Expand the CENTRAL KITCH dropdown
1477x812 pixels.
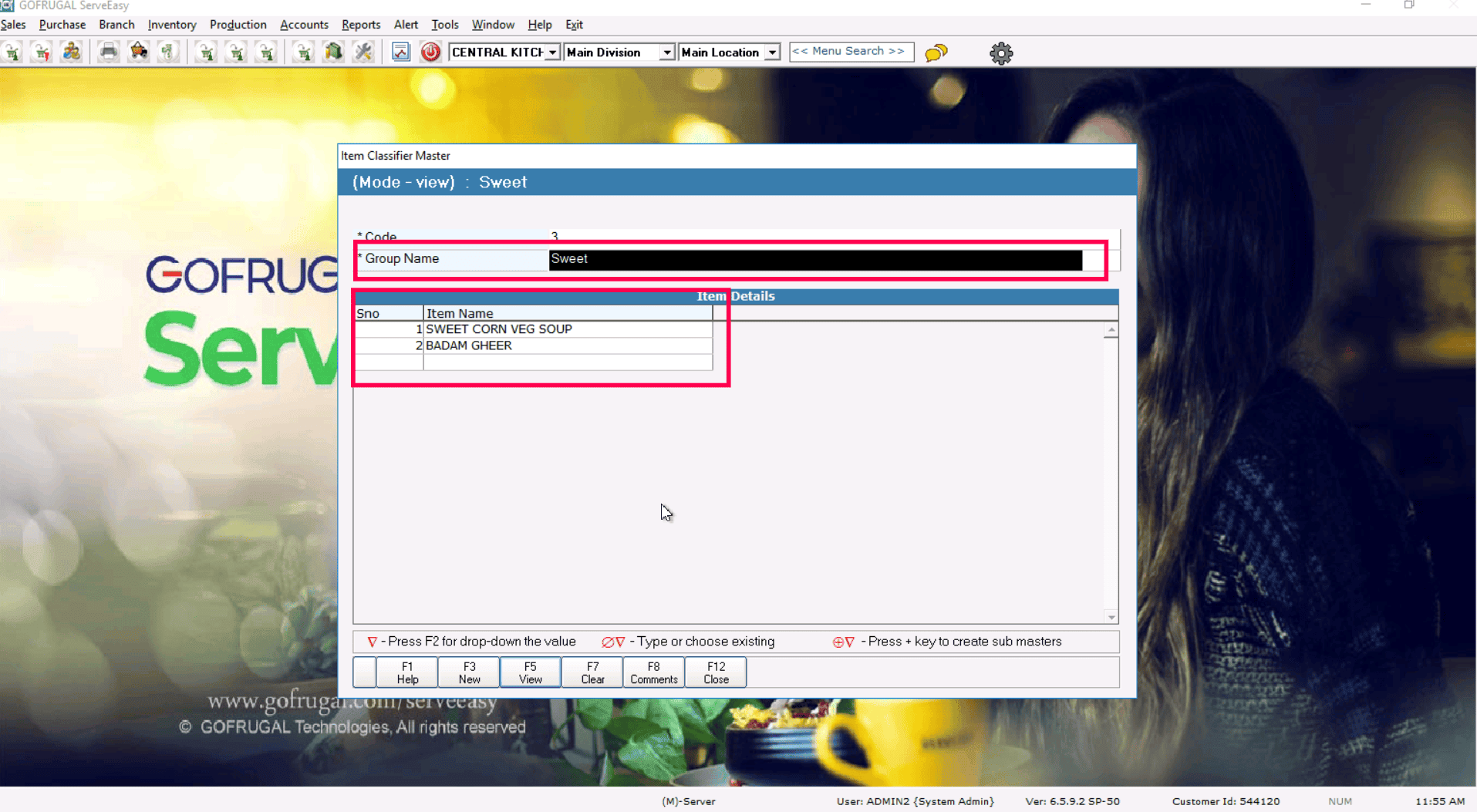(553, 52)
